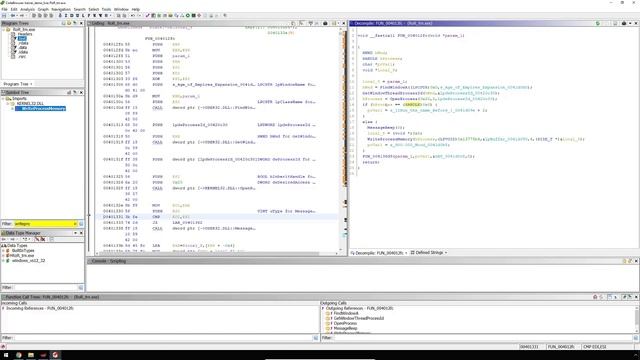Viewport: 640px width, 360px height.
Task: Click the Redo toolbar icon
Action: click(139, 16)
